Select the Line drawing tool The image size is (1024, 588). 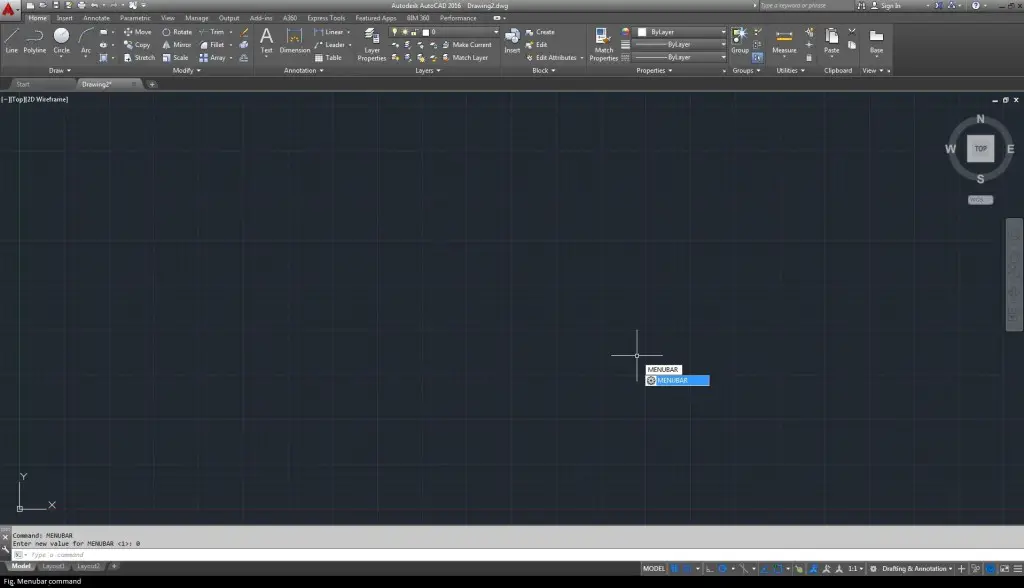click(11, 40)
